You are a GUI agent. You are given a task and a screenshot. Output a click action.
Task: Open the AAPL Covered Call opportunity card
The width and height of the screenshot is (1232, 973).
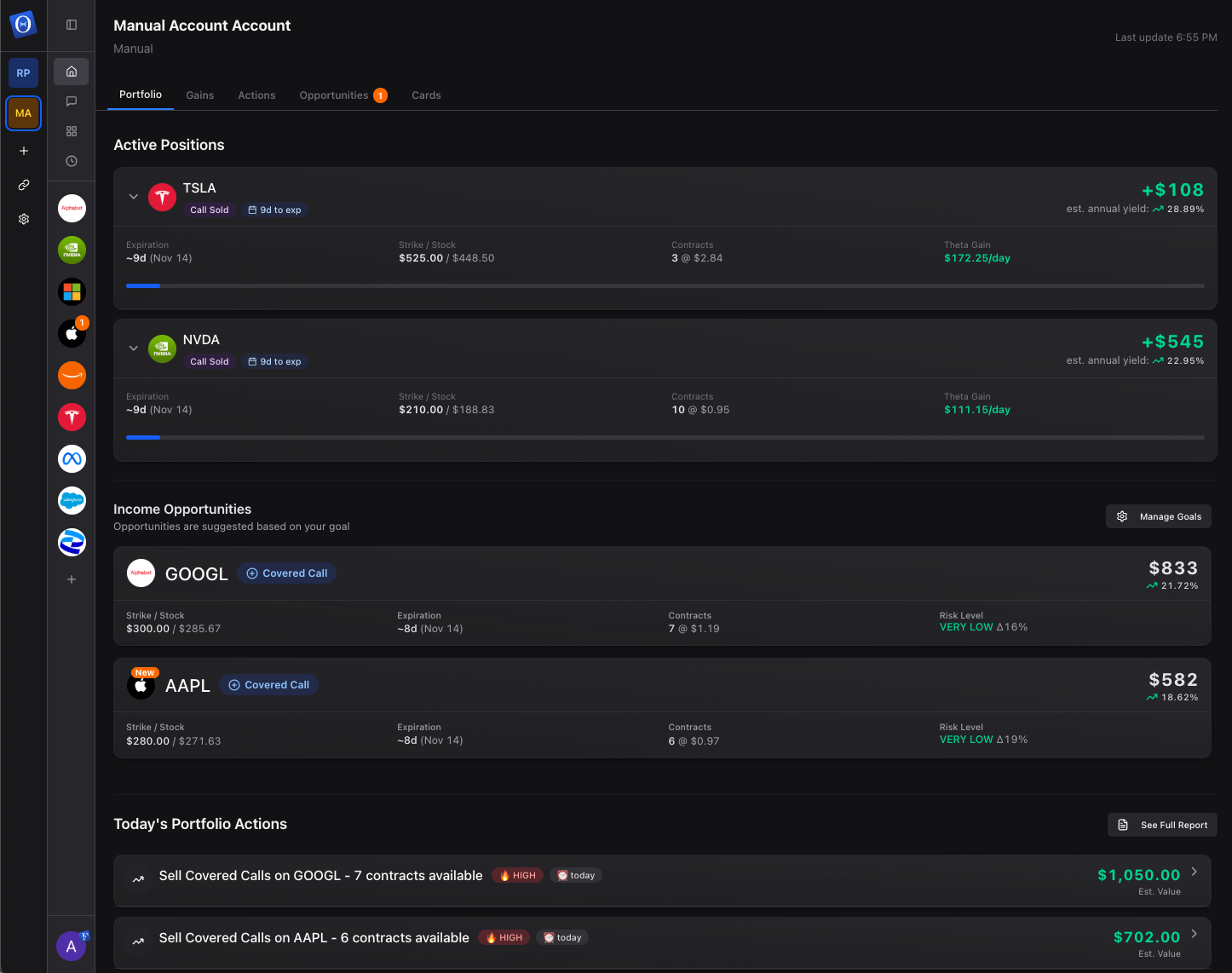click(x=662, y=707)
